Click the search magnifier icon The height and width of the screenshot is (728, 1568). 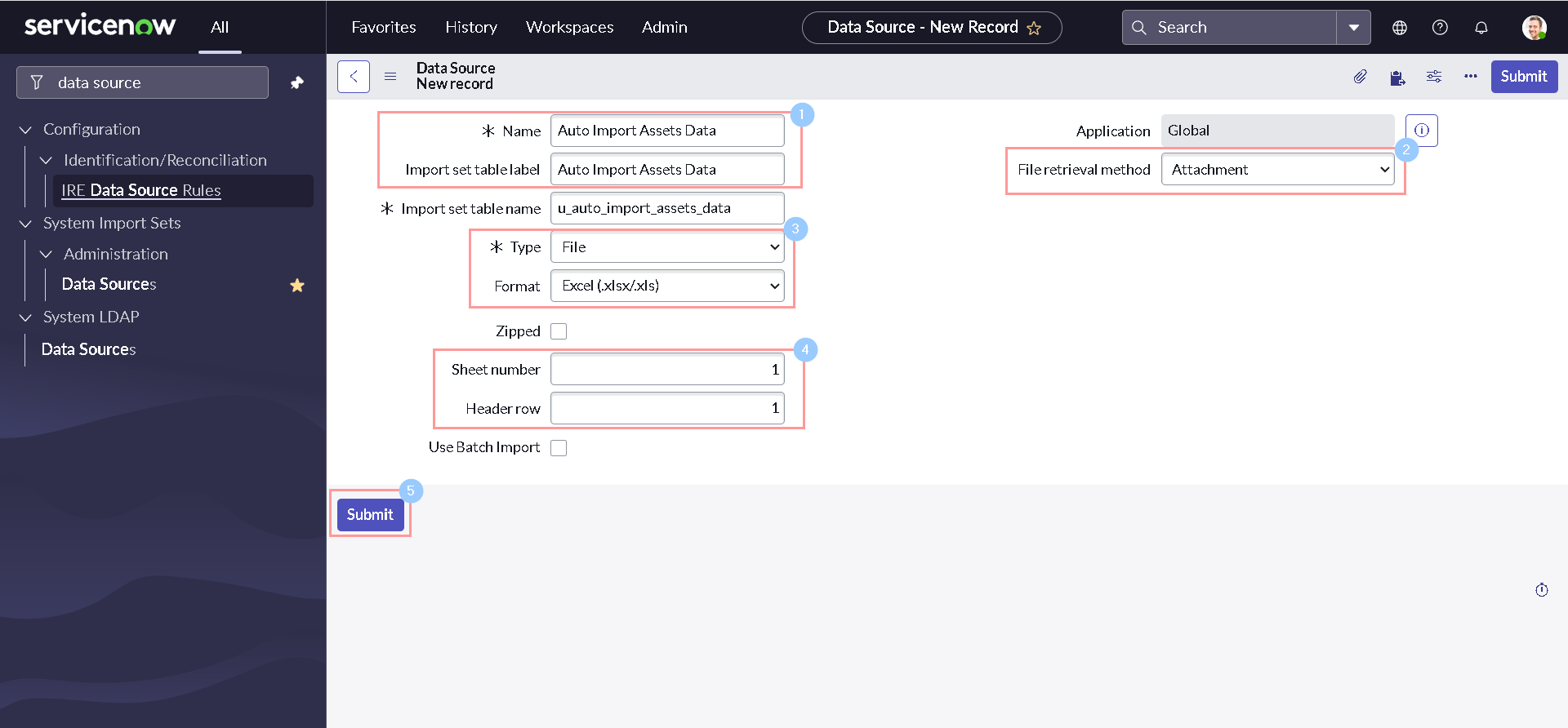click(x=1138, y=28)
